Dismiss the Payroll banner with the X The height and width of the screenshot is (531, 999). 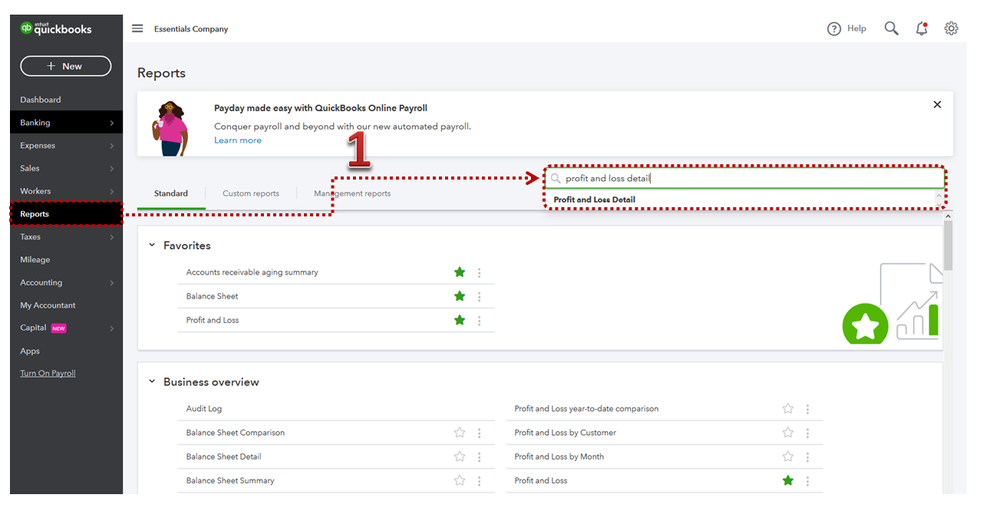[937, 105]
